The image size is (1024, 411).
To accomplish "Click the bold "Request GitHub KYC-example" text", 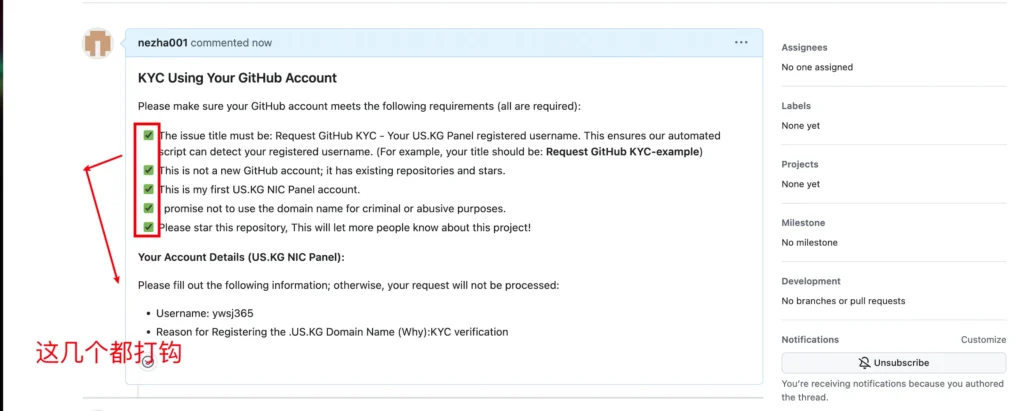I will [623, 152].
